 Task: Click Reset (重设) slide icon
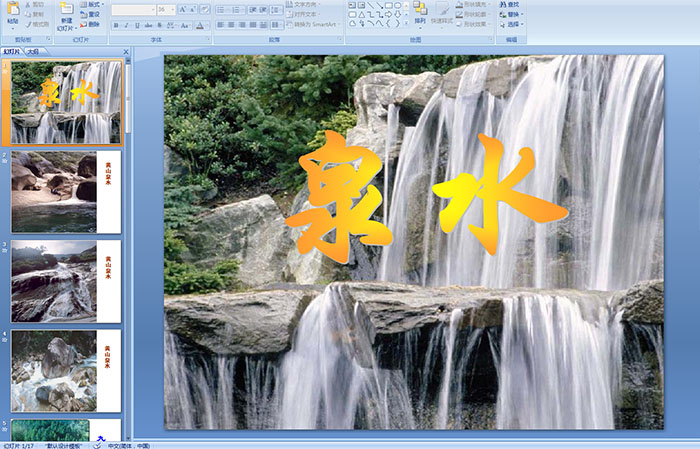click(x=83, y=14)
